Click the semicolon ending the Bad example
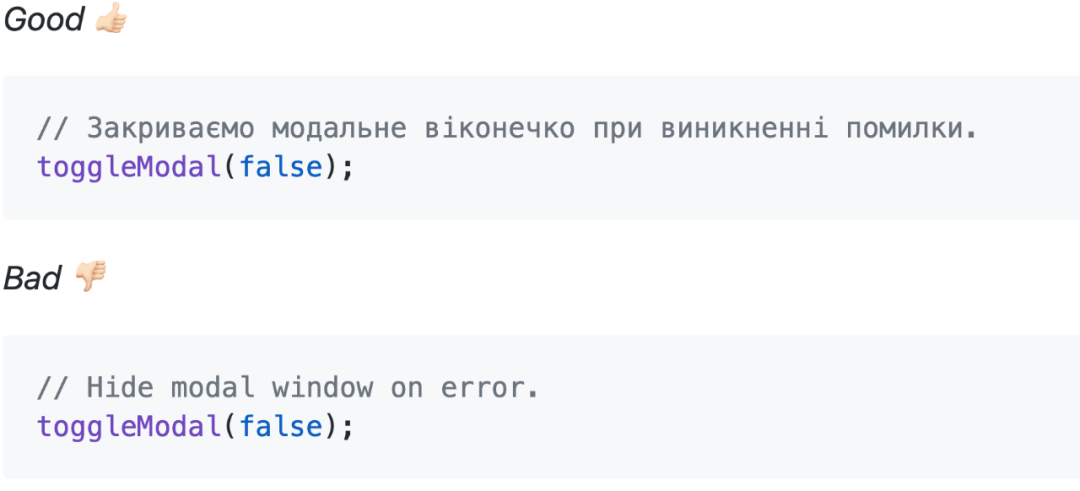Screen dimensions: 1080x491 (x=347, y=427)
